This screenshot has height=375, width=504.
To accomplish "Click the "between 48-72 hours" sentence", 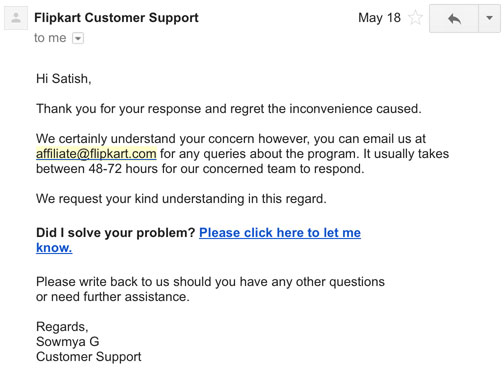I will coord(200,169).
